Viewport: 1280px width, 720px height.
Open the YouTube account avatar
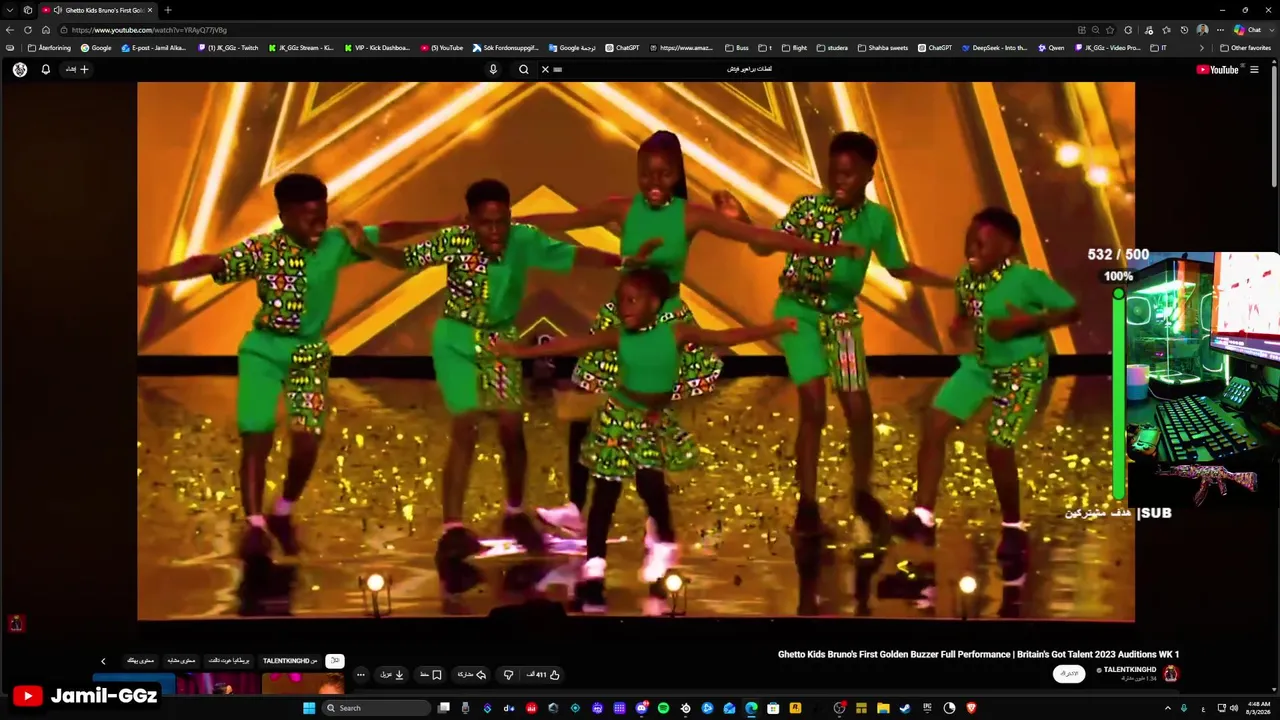(x=20, y=70)
